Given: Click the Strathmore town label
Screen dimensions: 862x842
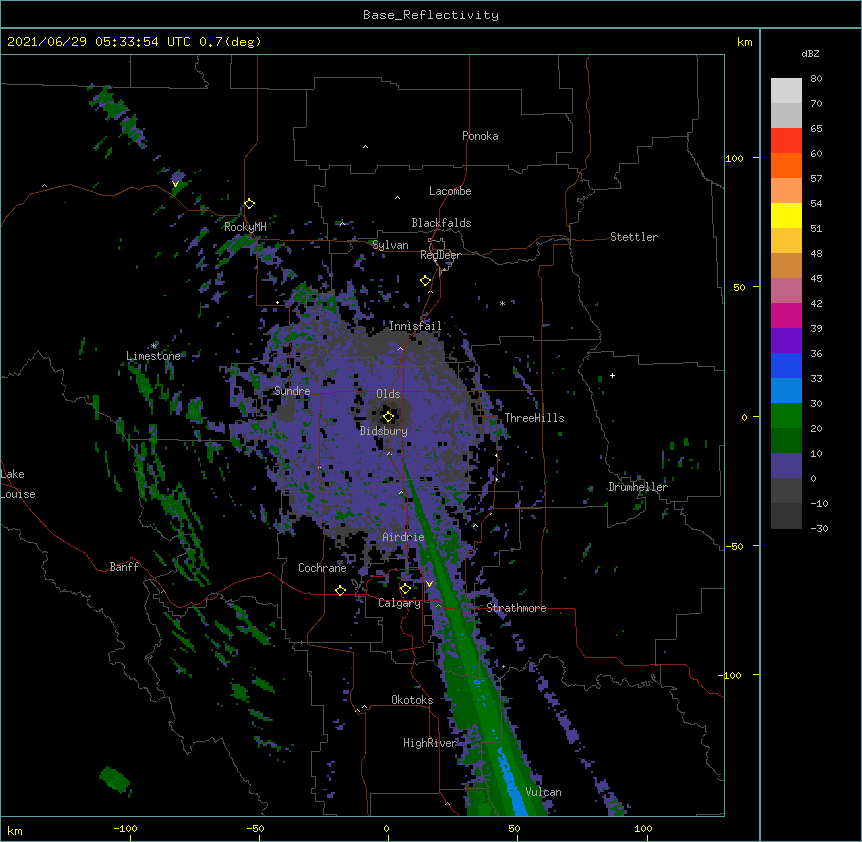Looking at the screenshot, I should coord(516,608).
